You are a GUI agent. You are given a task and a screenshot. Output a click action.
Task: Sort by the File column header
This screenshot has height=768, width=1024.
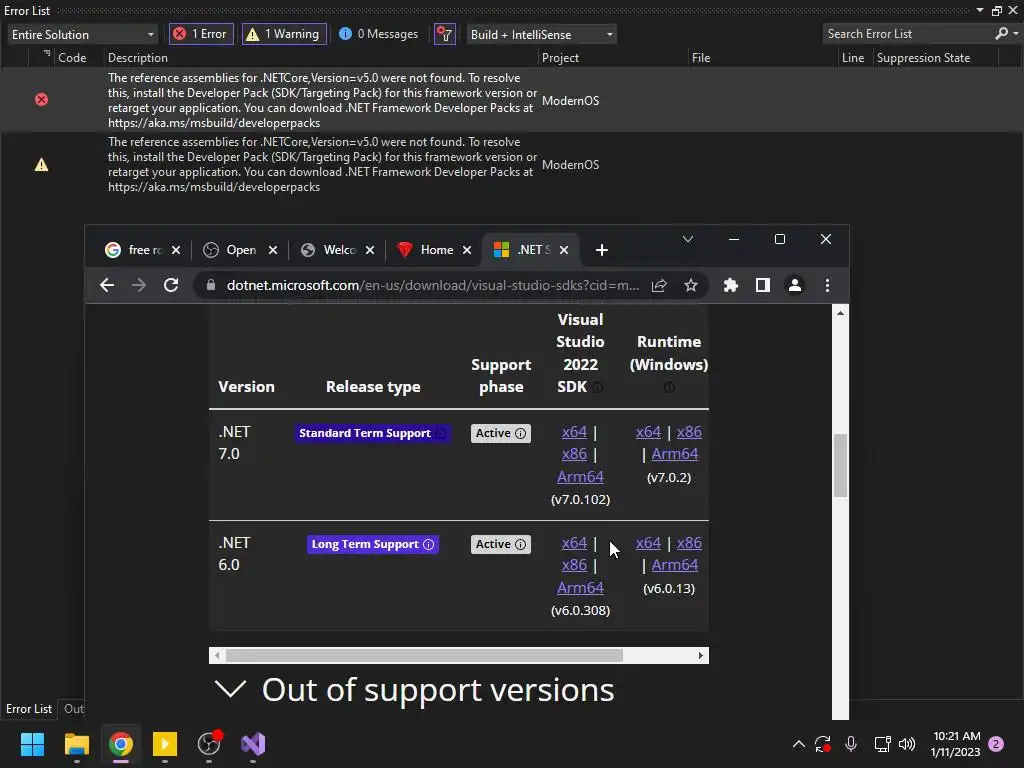[701, 57]
